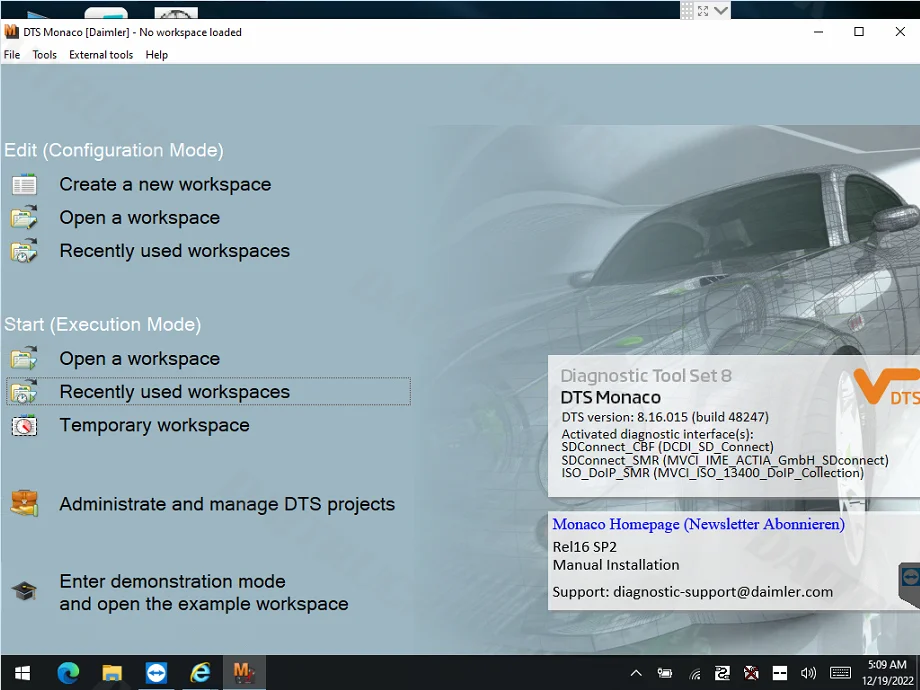Open network wireless tray icon
This screenshot has width=920, height=690.
[x=694, y=674]
